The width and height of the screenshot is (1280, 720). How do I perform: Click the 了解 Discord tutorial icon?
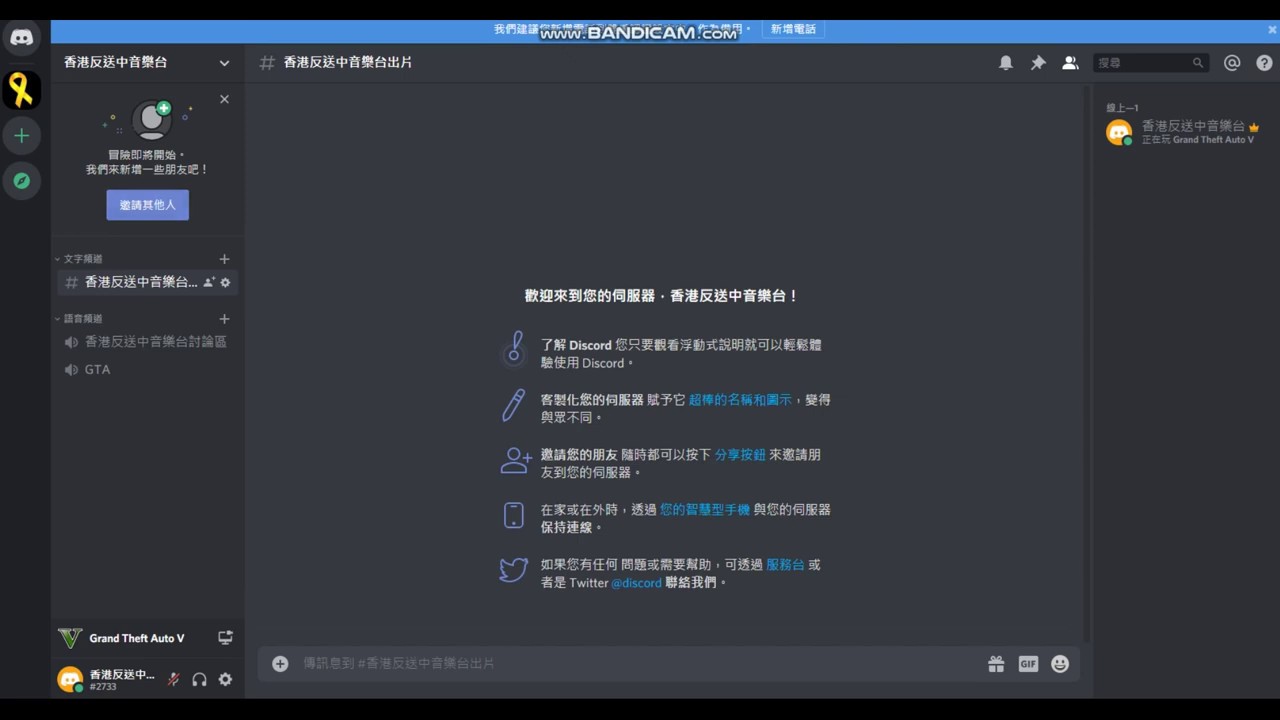514,349
